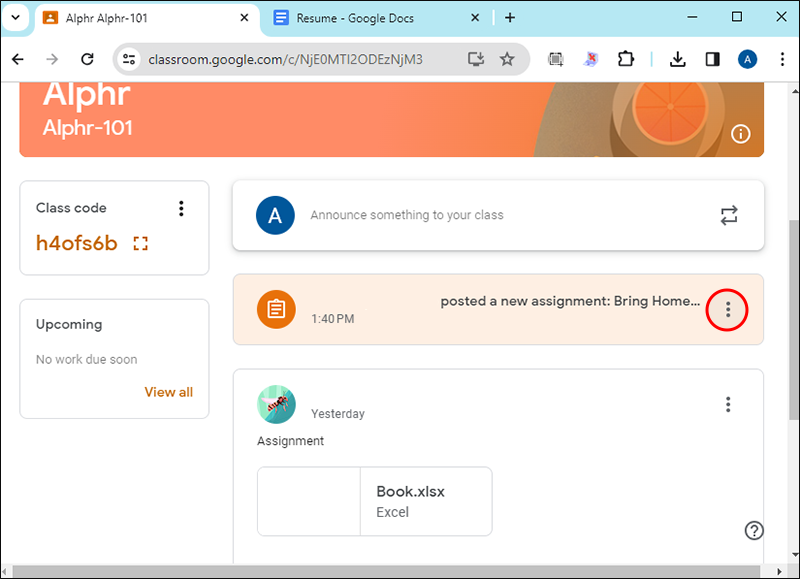800x579 pixels.
Task: Open the Book.xlsx attachment
Action: (x=374, y=501)
